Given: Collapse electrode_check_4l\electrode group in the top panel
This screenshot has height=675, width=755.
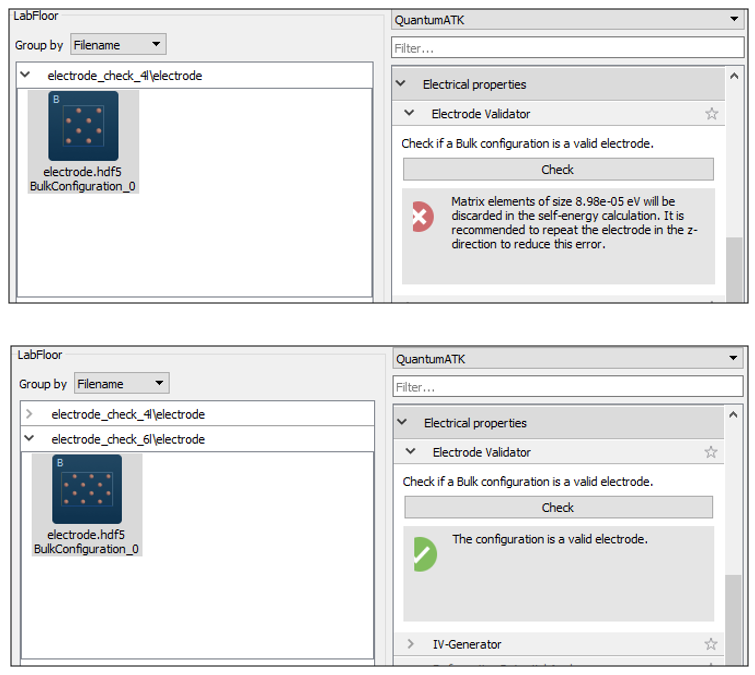Looking at the screenshot, I should point(25,75).
